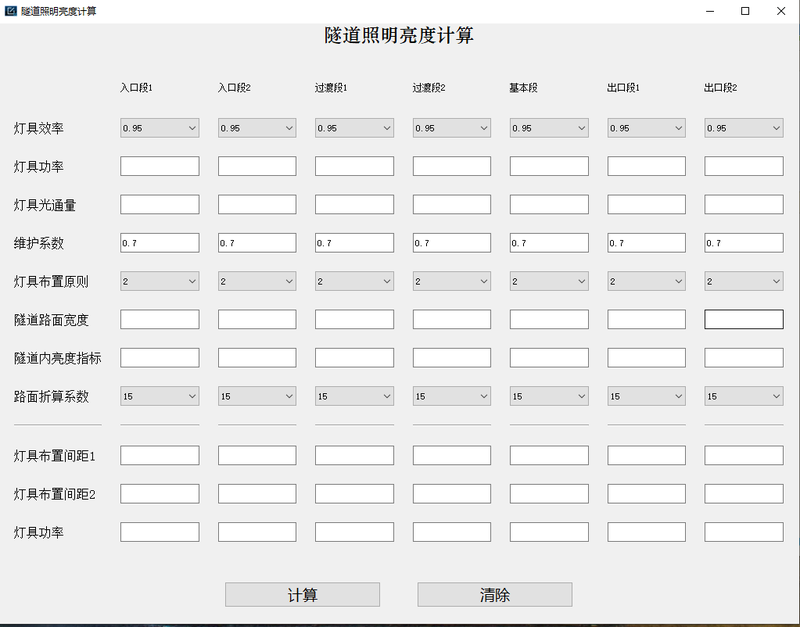Open 路面折算系数 dropdown for 入口段1
800x627 pixels.
pos(160,396)
